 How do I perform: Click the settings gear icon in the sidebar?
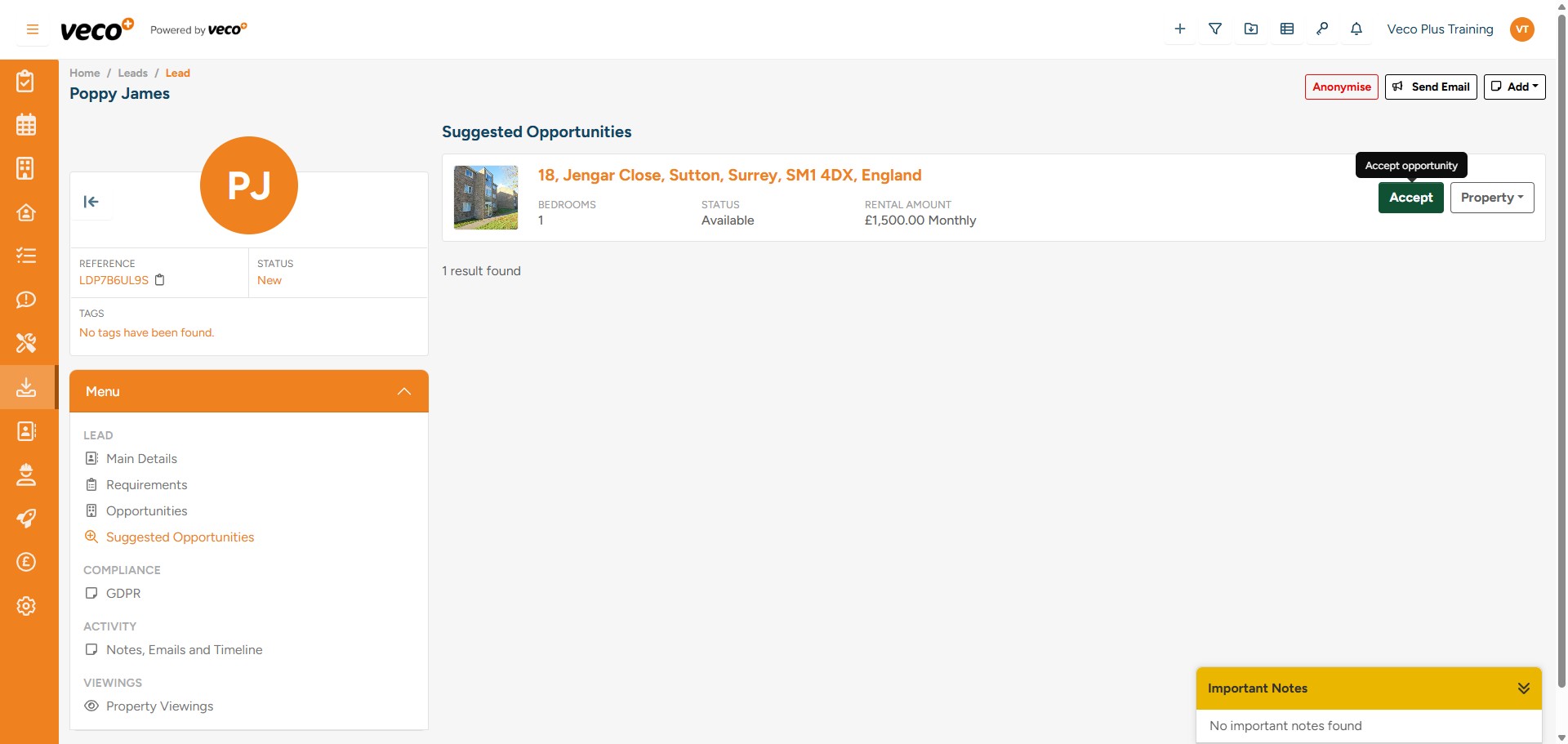click(26, 606)
